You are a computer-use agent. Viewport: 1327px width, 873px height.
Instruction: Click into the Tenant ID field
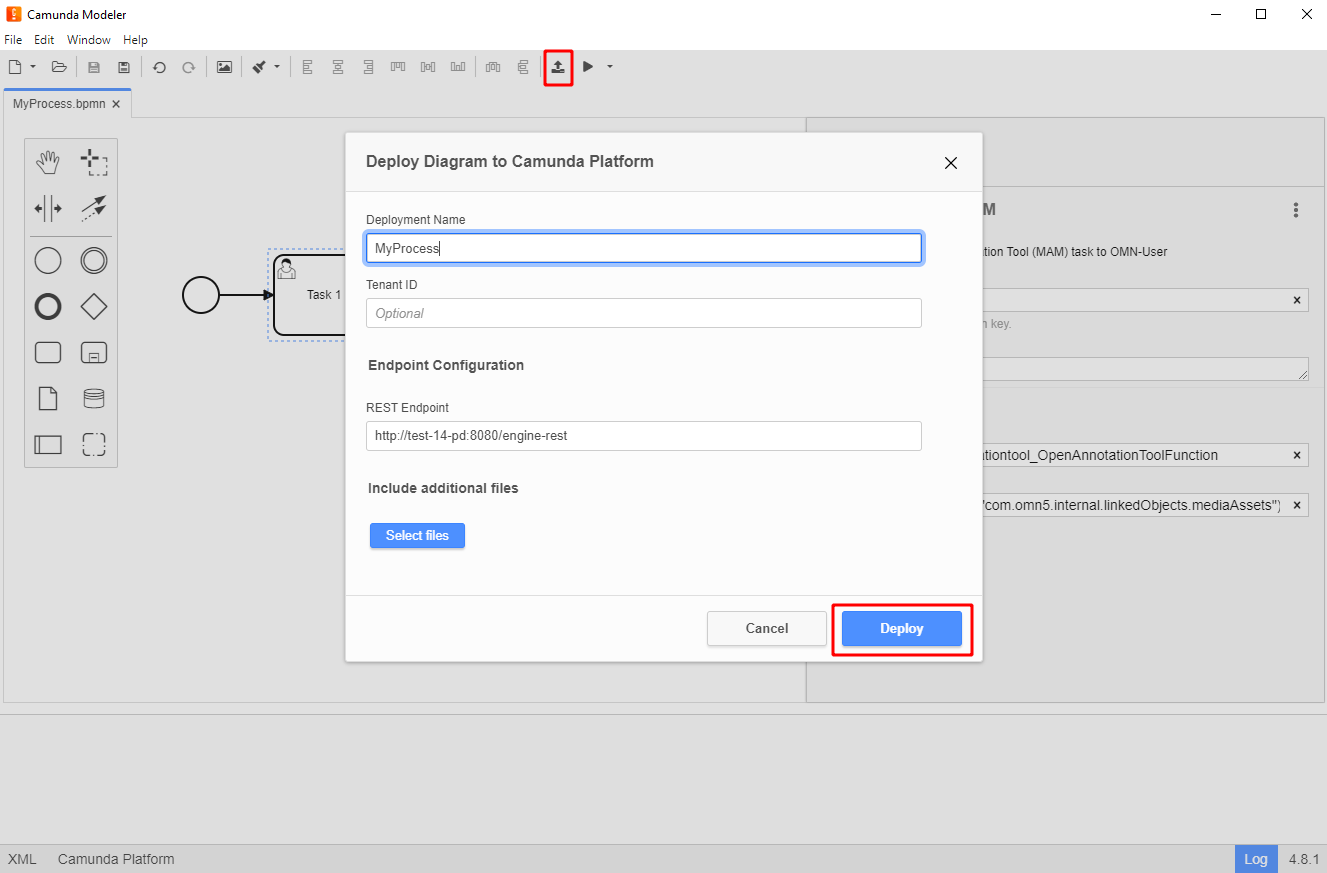click(643, 313)
